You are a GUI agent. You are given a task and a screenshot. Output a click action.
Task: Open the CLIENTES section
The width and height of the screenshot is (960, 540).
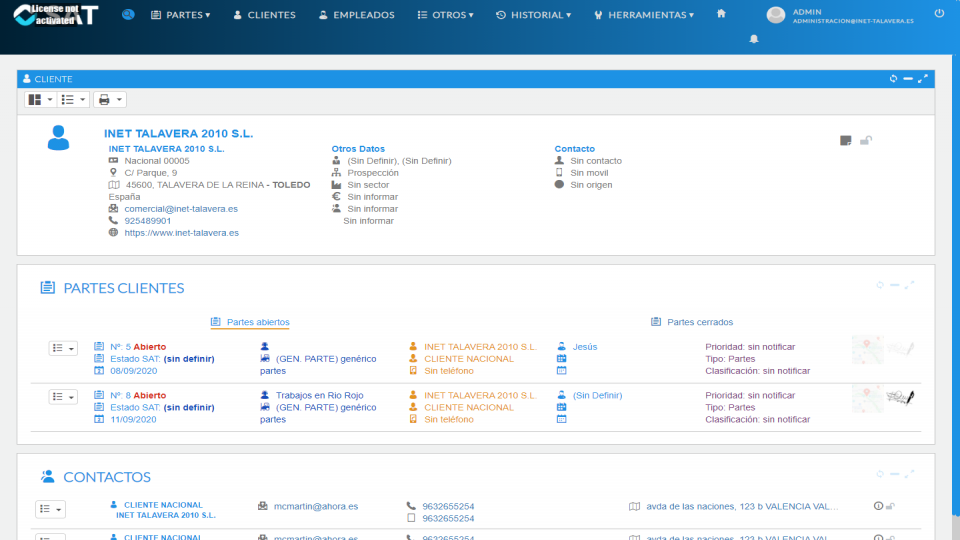264,15
